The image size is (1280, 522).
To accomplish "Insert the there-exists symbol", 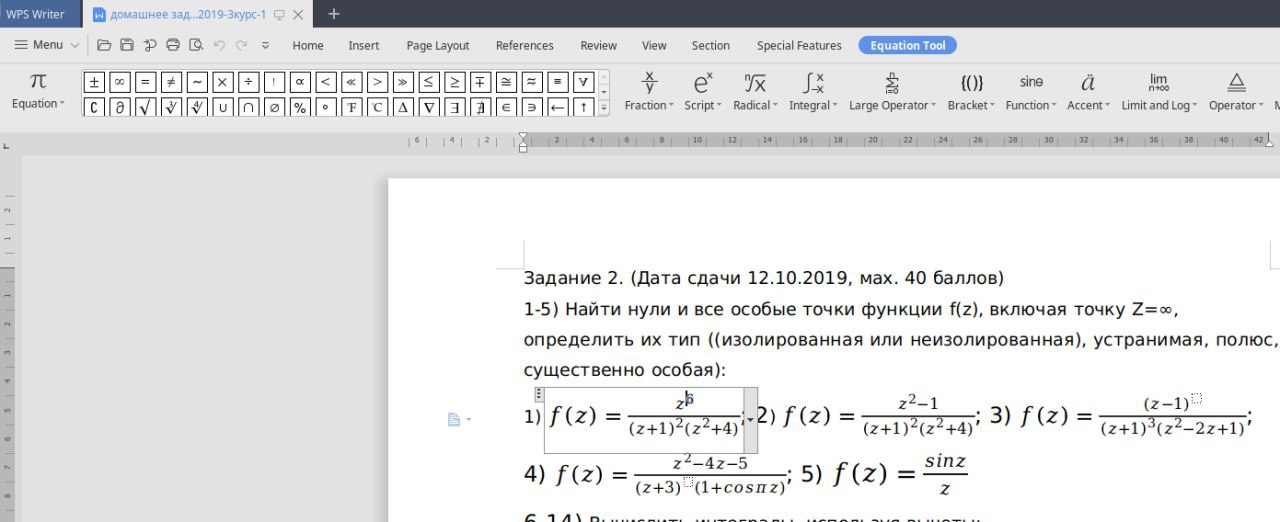I will (x=455, y=106).
